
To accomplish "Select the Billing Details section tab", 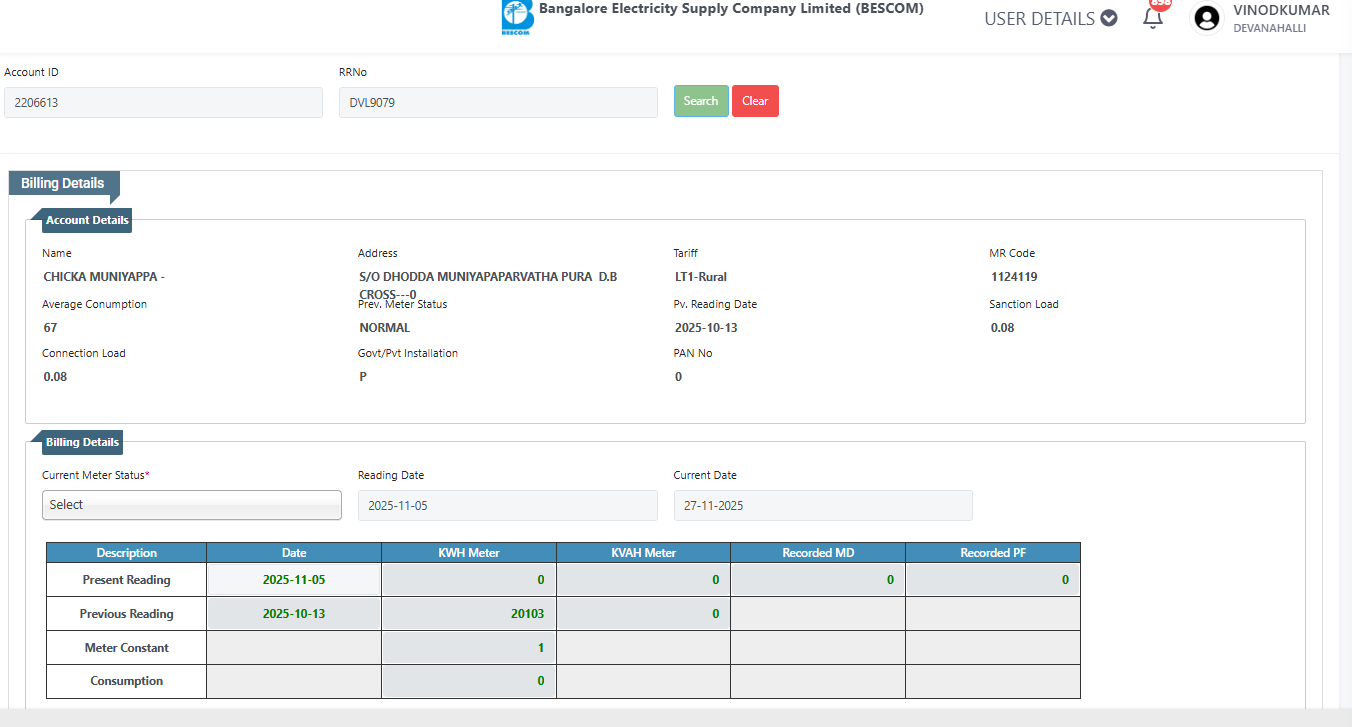I will pos(63,184).
